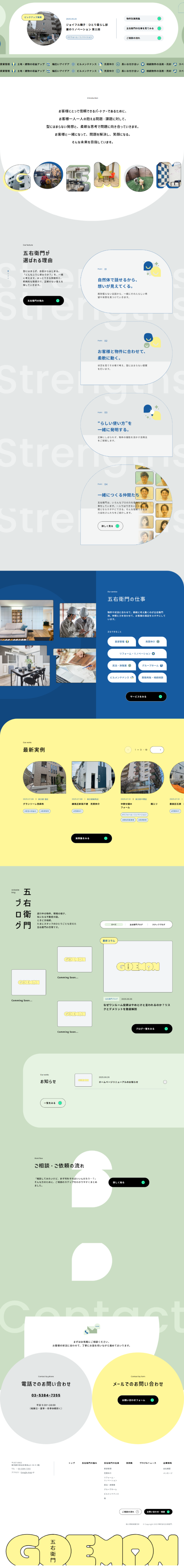Viewport: 184px width, 1568px height.
Task: Click arrow icon in お問い合わせフォーム button
Action: click(x=152, y=1400)
